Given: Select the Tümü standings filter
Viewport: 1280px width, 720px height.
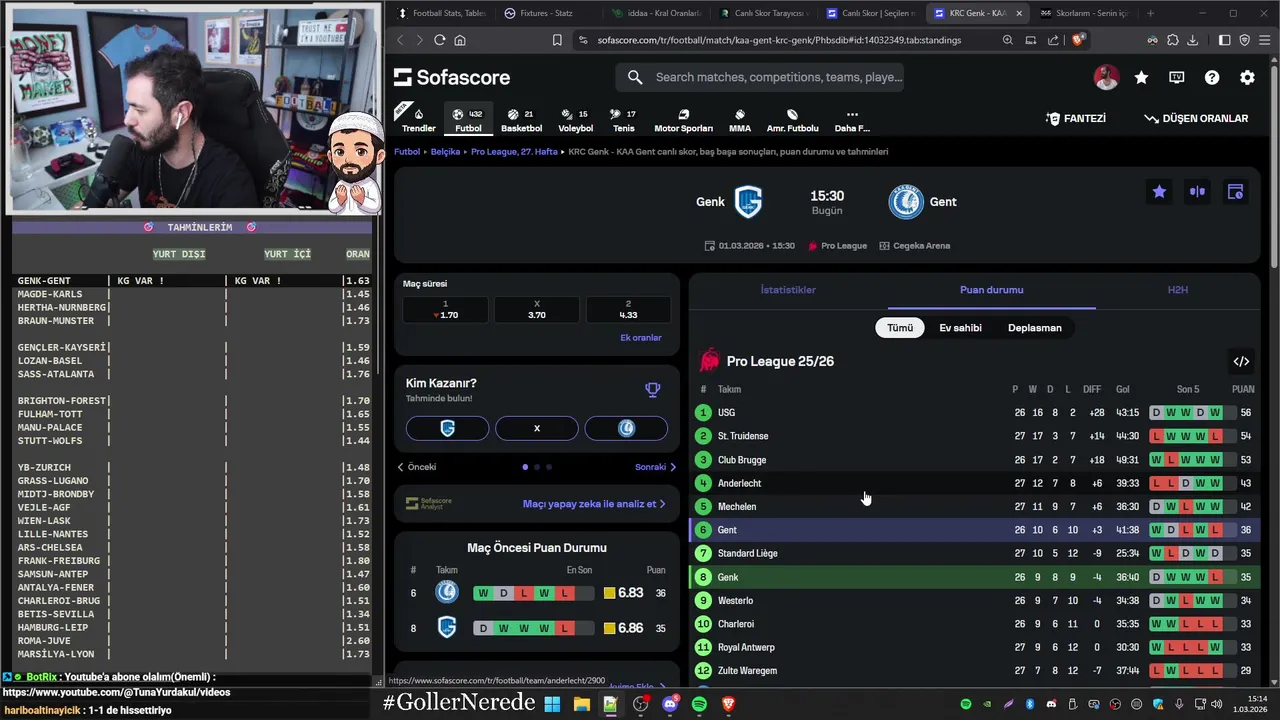Looking at the screenshot, I should 900,328.
